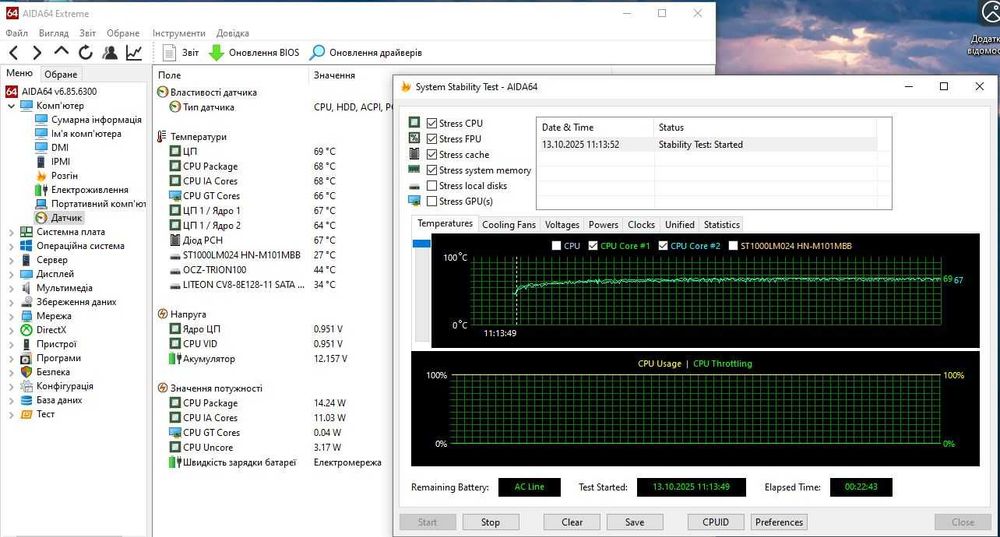Click the Clear button
1000x537 pixels.
pyautogui.click(x=572, y=522)
